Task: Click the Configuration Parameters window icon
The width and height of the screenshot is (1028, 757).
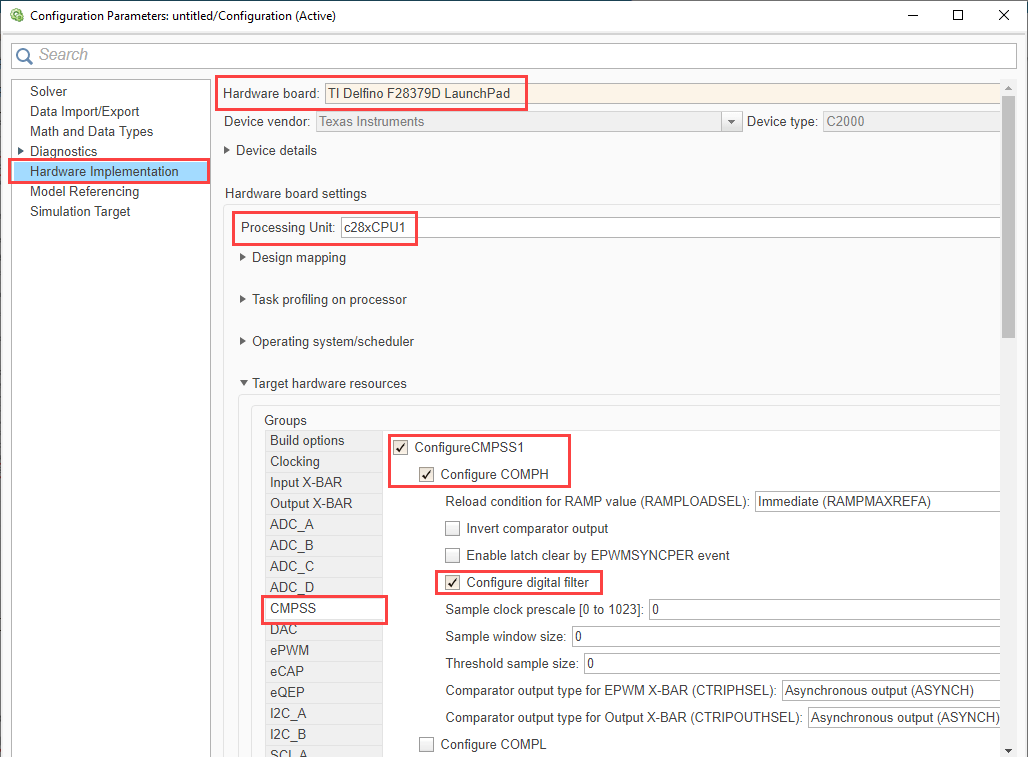Action: (14, 15)
